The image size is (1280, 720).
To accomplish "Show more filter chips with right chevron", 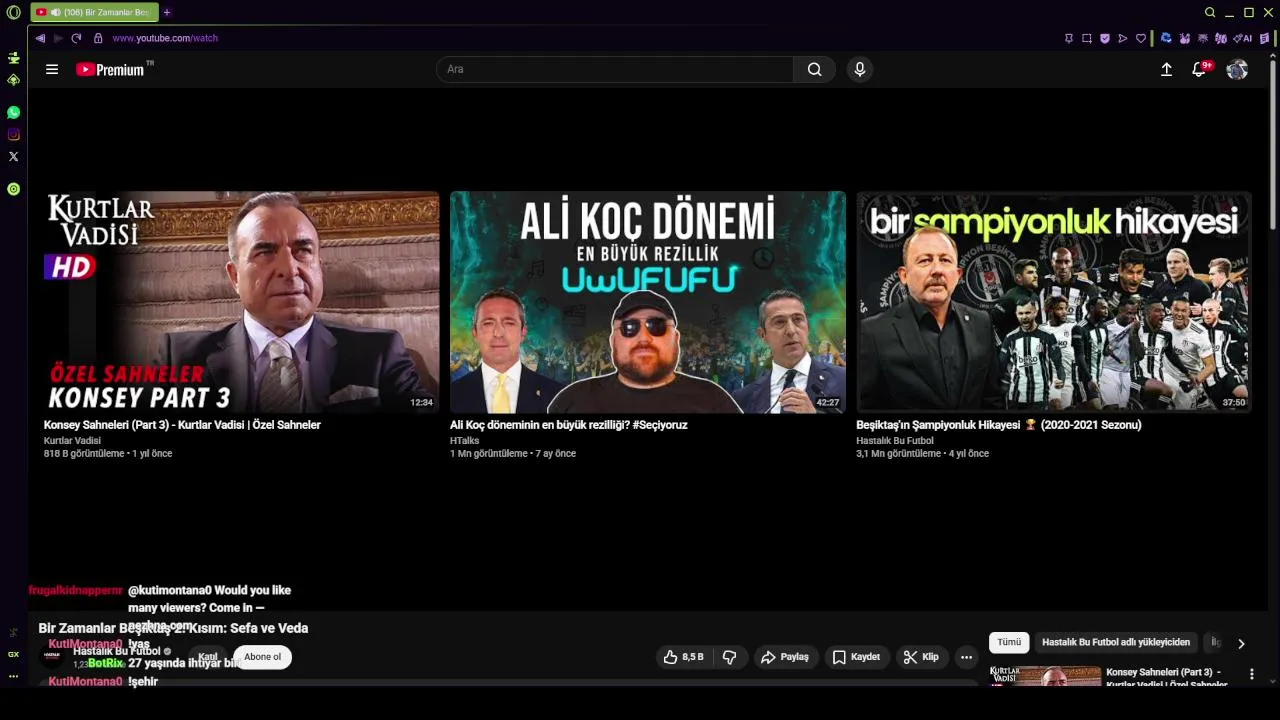I will click(1241, 643).
